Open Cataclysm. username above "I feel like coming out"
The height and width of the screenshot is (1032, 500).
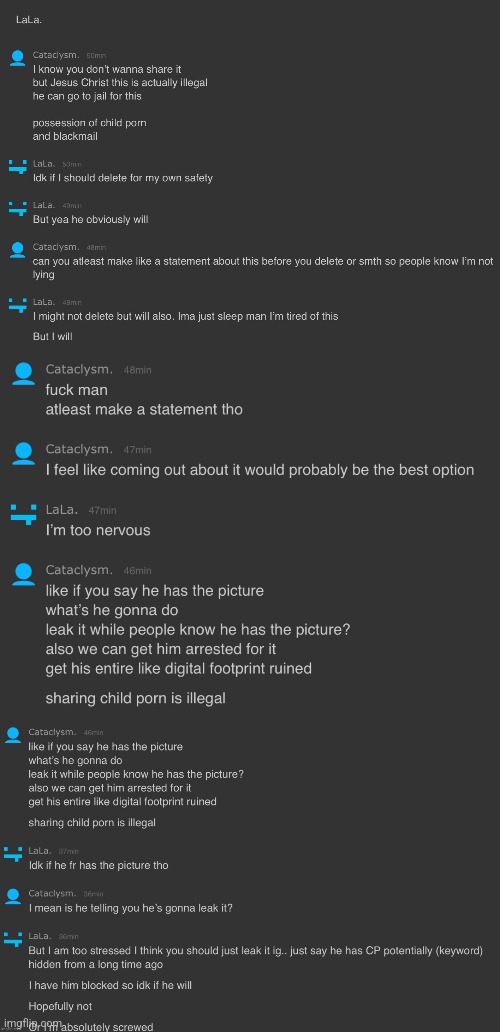click(x=79, y=449)
